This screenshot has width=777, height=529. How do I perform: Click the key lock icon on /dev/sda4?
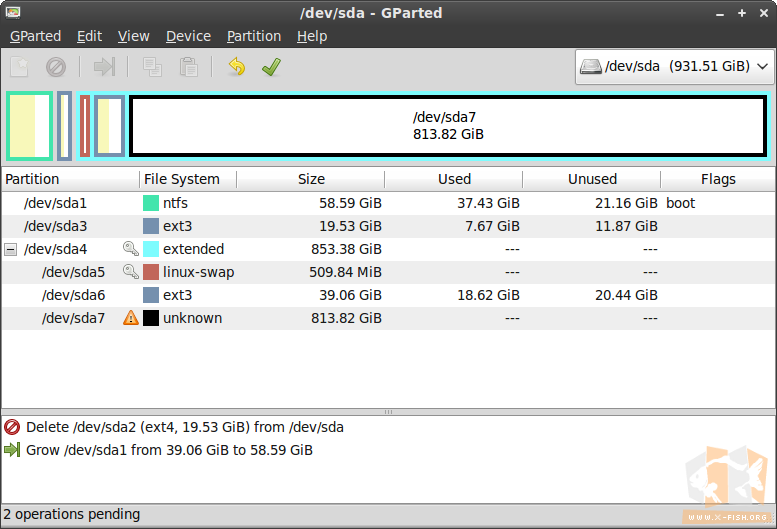[131, 249]
